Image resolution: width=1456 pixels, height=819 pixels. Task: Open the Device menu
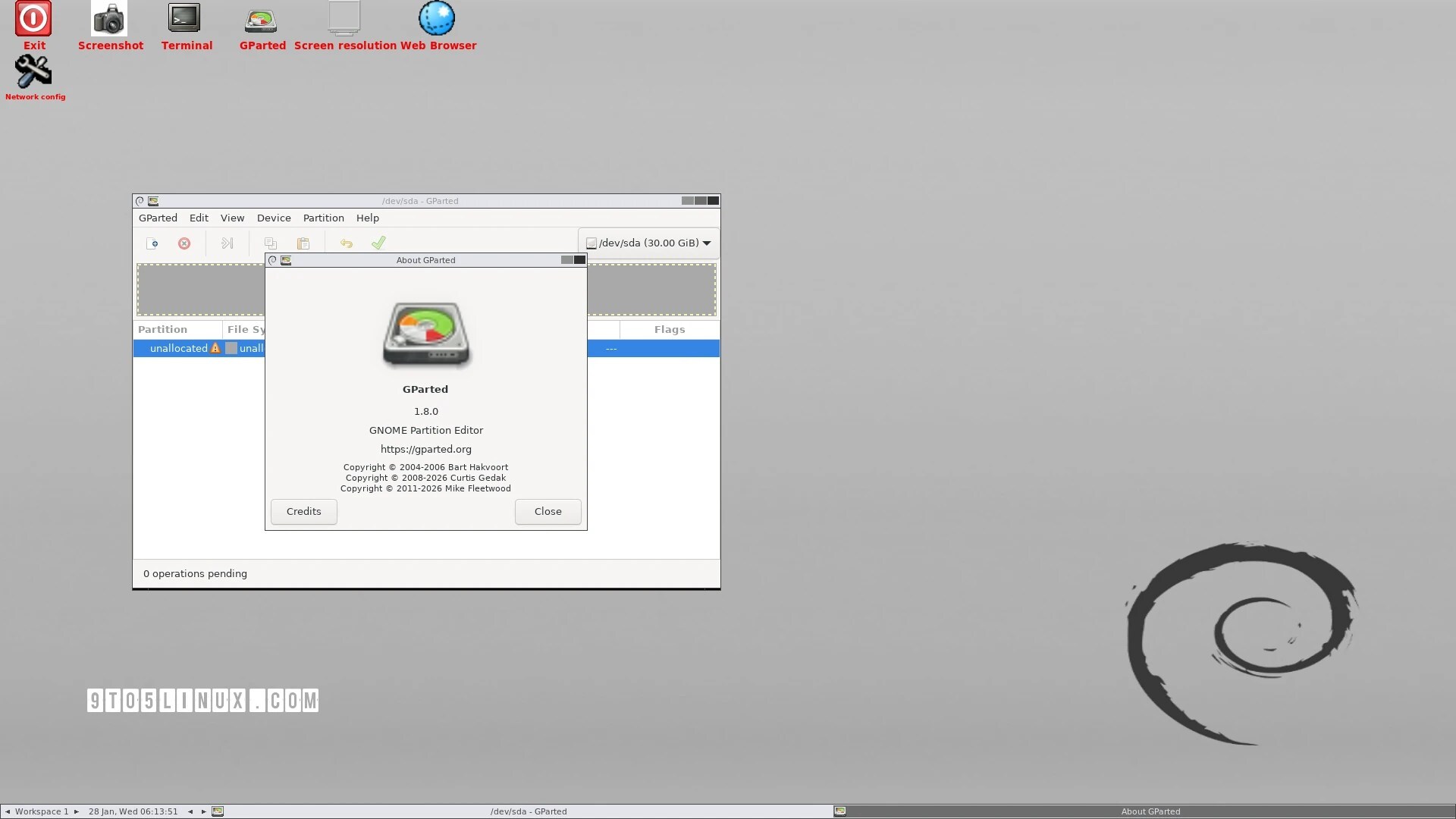pyautogui.click(x=273, y=218)
